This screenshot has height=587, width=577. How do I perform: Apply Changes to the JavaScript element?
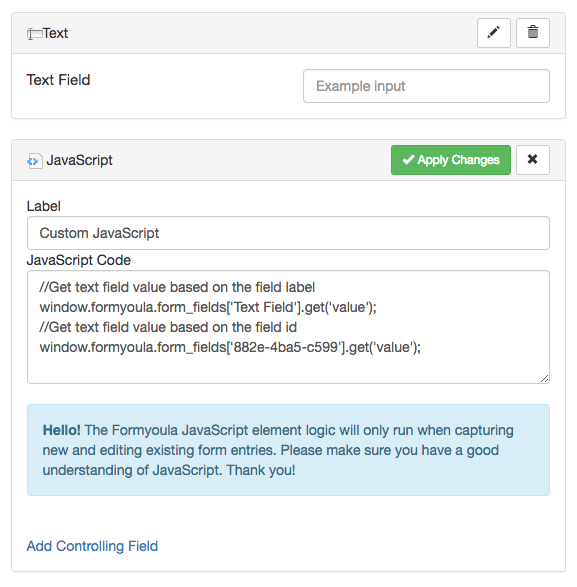[451, 160]
